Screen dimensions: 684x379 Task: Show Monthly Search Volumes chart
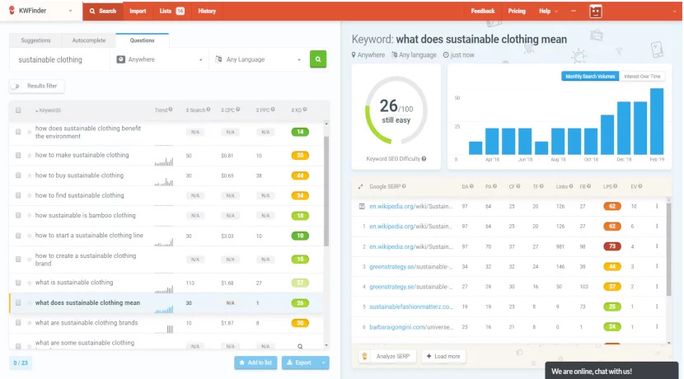(590, 76)
